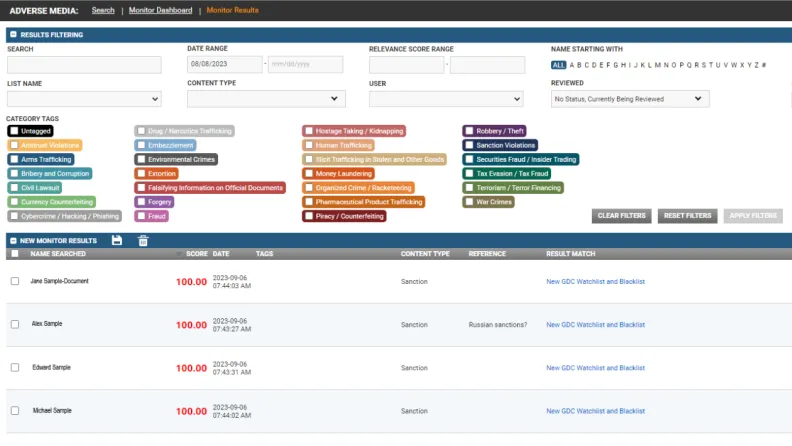Select the ALL name-starting-with filter
Screen dimensions: 792x446
click(558, 65)
